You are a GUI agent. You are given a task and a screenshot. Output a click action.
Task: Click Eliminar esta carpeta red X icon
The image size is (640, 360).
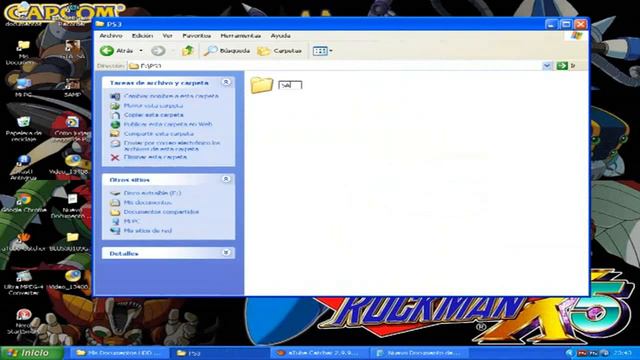[x=115, y=157]
